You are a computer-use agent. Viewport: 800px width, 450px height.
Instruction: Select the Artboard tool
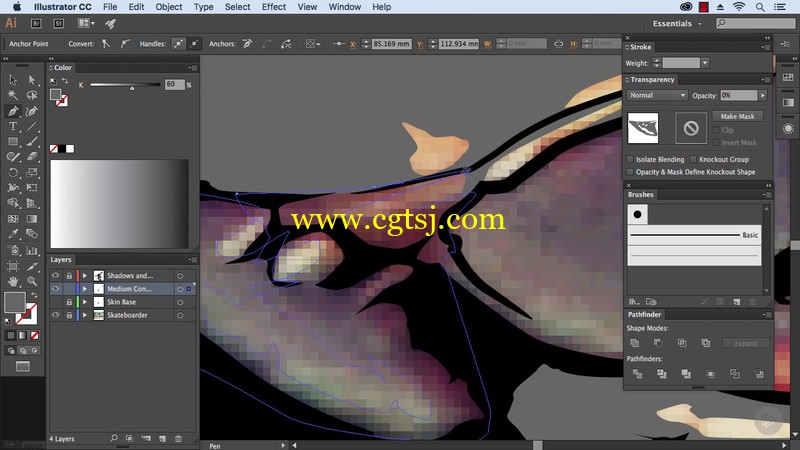tap(13, 265)
